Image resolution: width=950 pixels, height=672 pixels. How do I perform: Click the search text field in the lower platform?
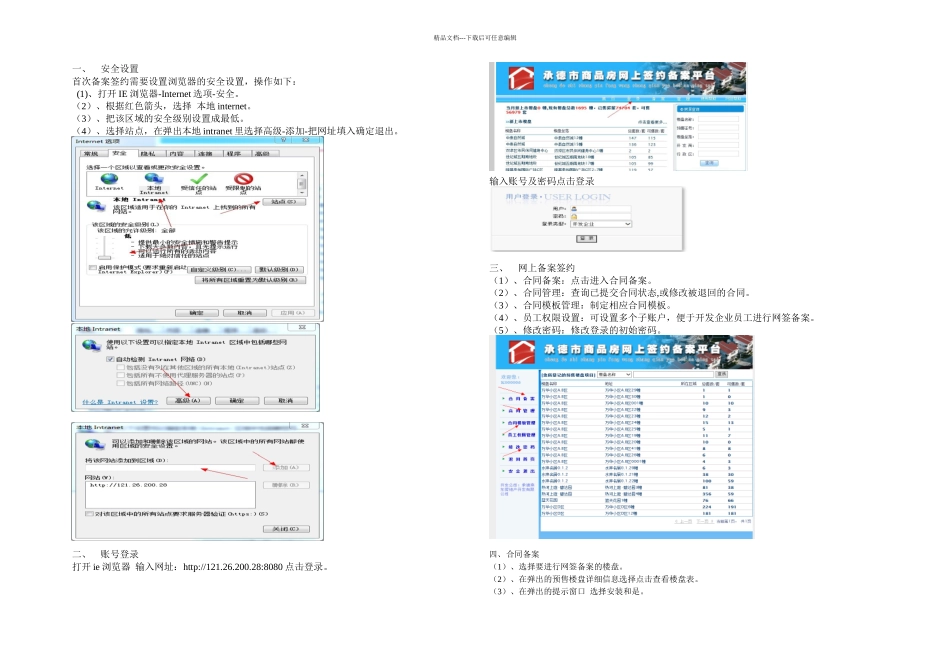point(673,374)
